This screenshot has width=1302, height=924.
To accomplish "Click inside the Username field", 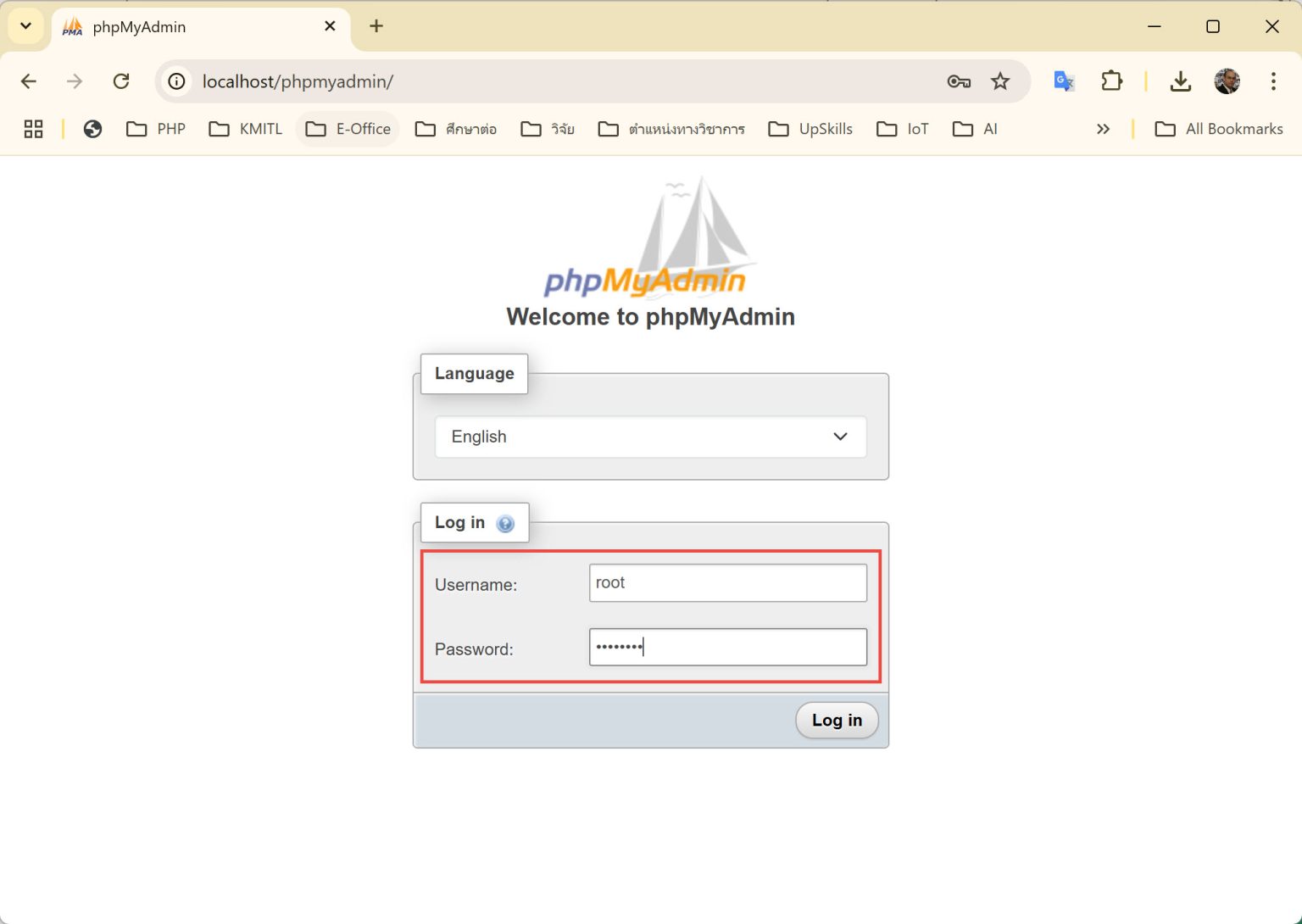I will point(726,582).
